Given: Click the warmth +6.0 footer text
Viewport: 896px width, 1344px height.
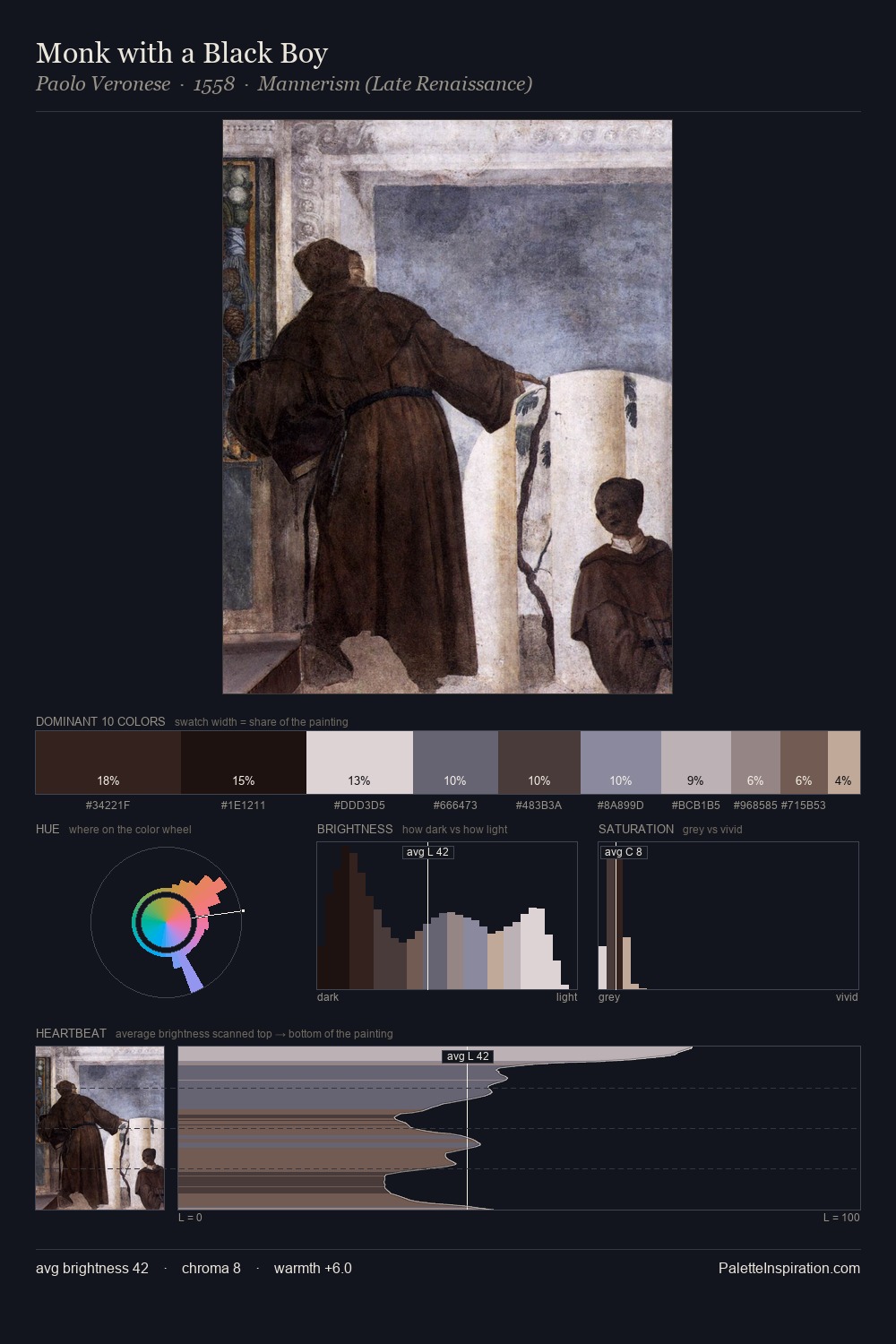Looking at the screenshot, I should coord(313,1269).
